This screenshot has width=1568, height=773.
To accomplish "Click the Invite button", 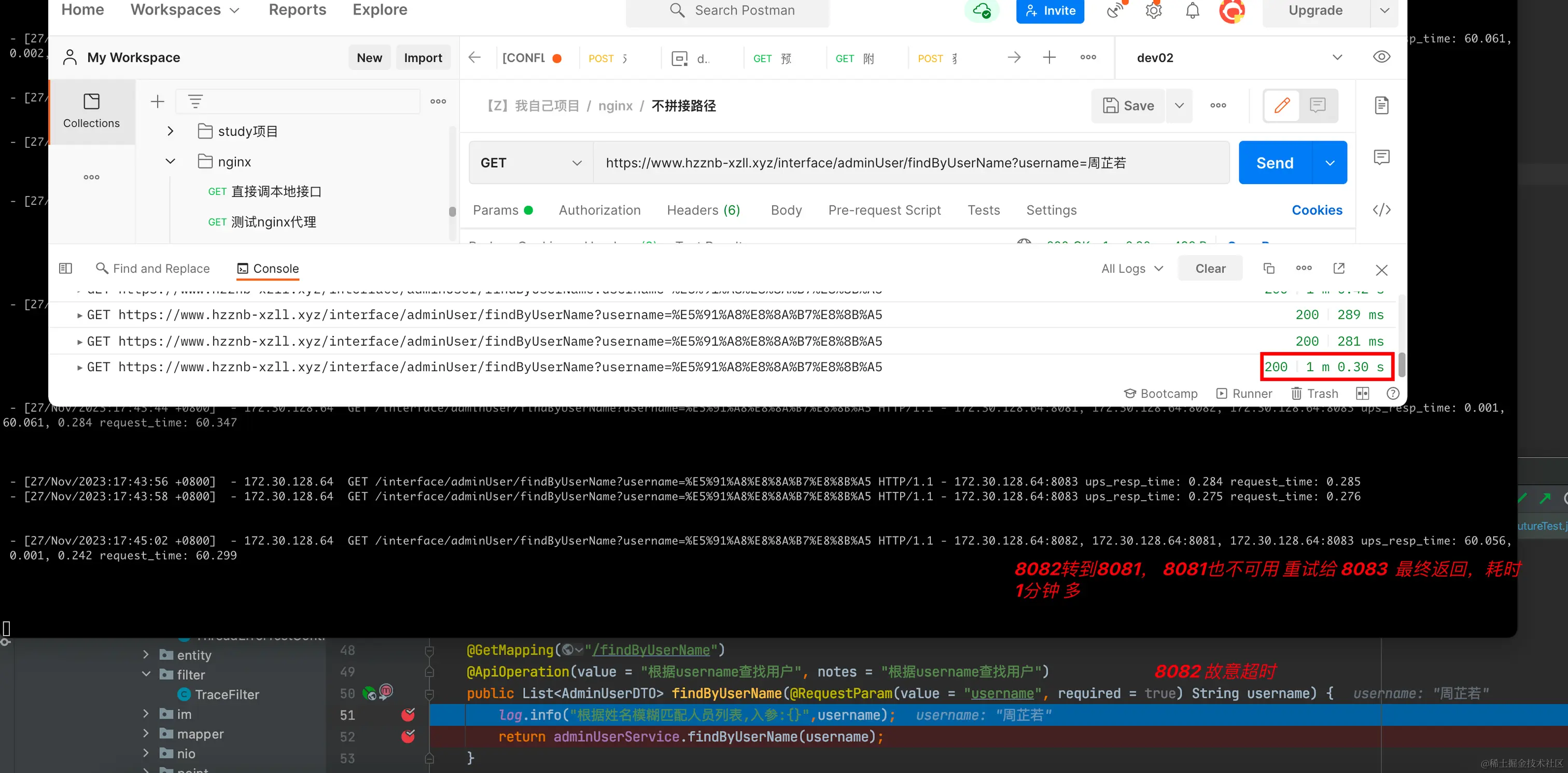I will [x=1050, y=11].
